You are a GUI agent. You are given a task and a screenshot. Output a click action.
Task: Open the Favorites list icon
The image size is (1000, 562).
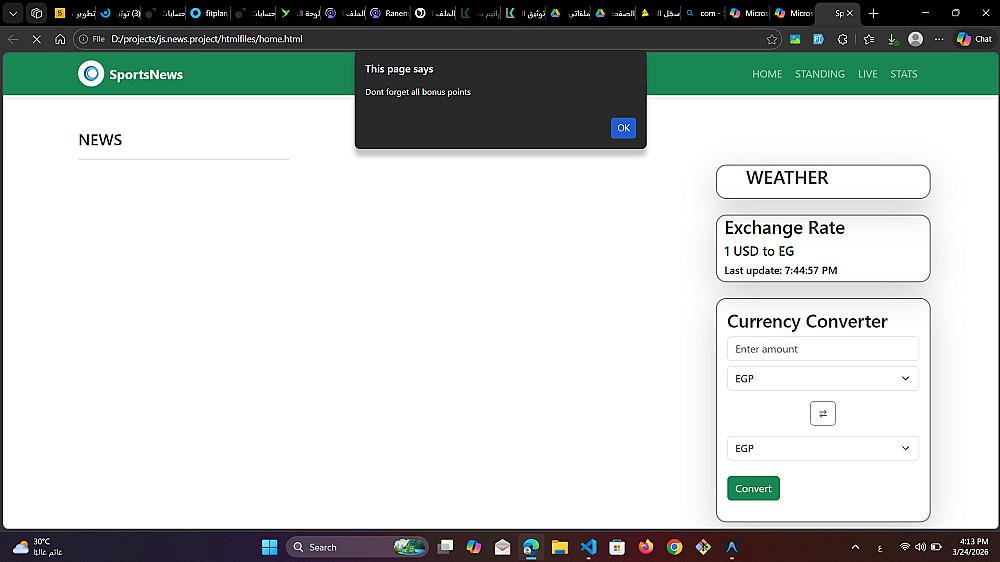869,39
